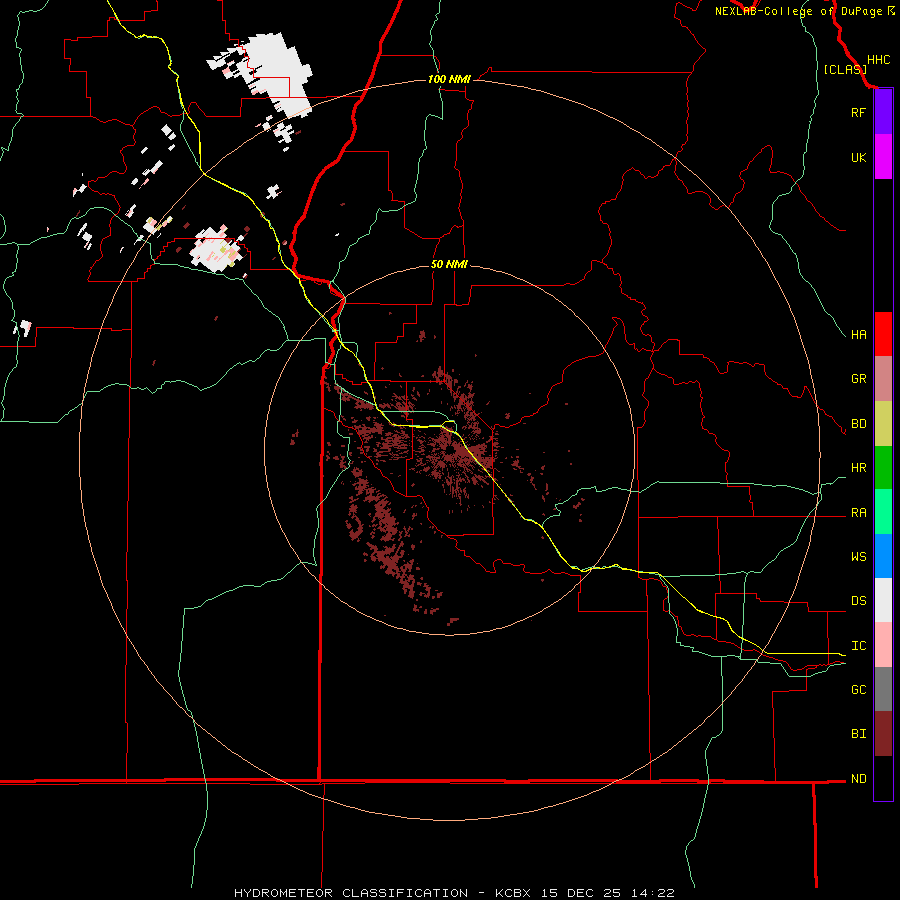Click the HA legend label
The image size is (900, 900).
pyautogui.click(x=858, y=335)
